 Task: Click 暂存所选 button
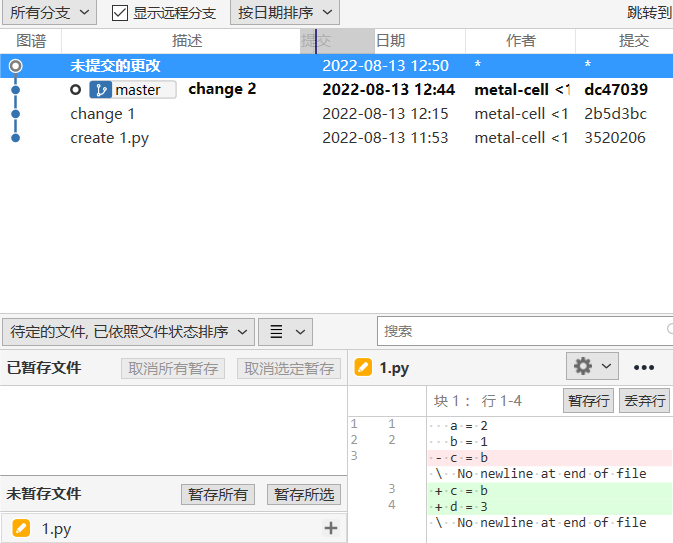pyautogui.click(x=304, y=494)
